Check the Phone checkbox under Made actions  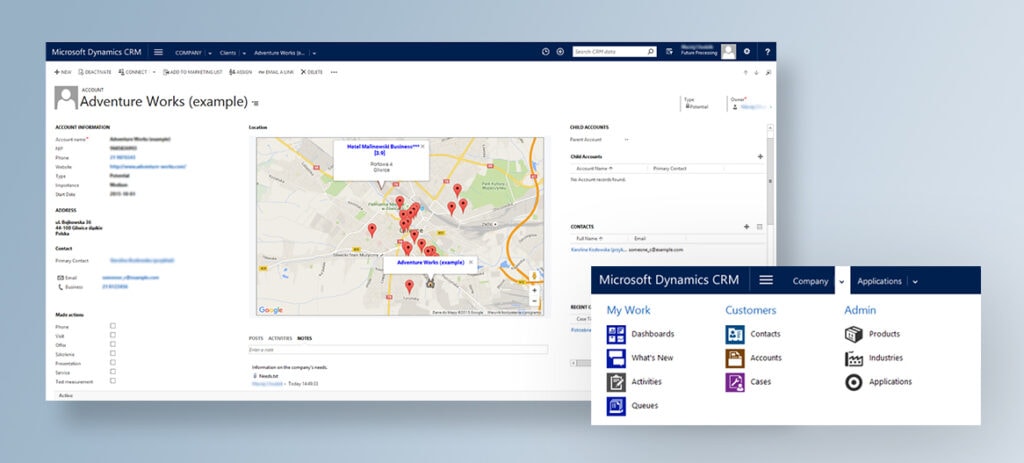(112, 326)
